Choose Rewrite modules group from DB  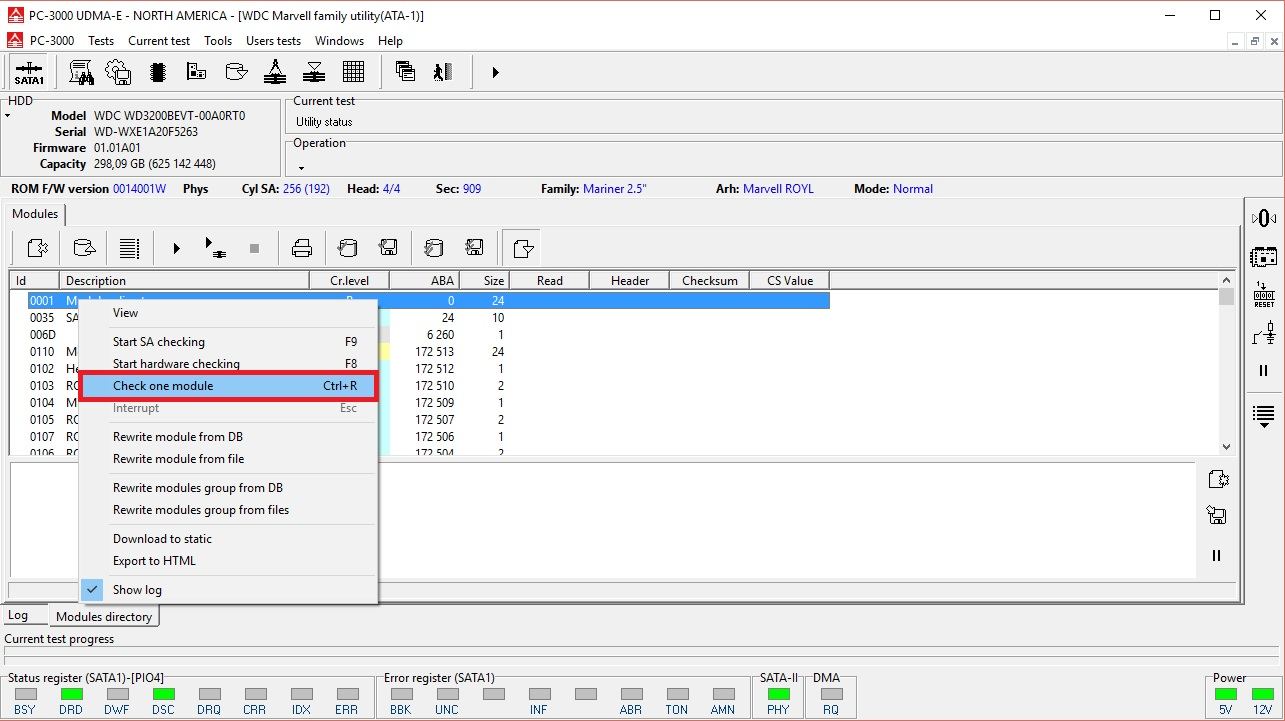tap(228, 488)
